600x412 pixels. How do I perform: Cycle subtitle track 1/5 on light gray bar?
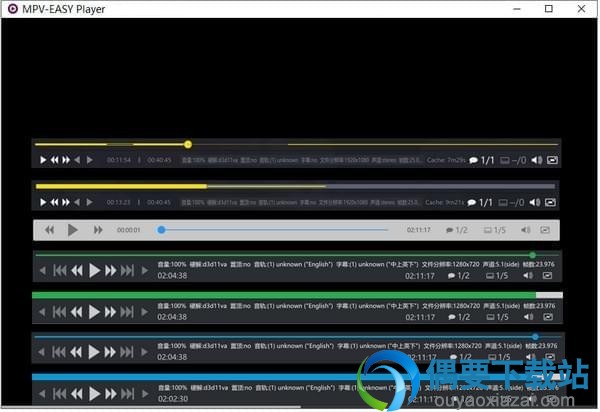tap(495, 230)
